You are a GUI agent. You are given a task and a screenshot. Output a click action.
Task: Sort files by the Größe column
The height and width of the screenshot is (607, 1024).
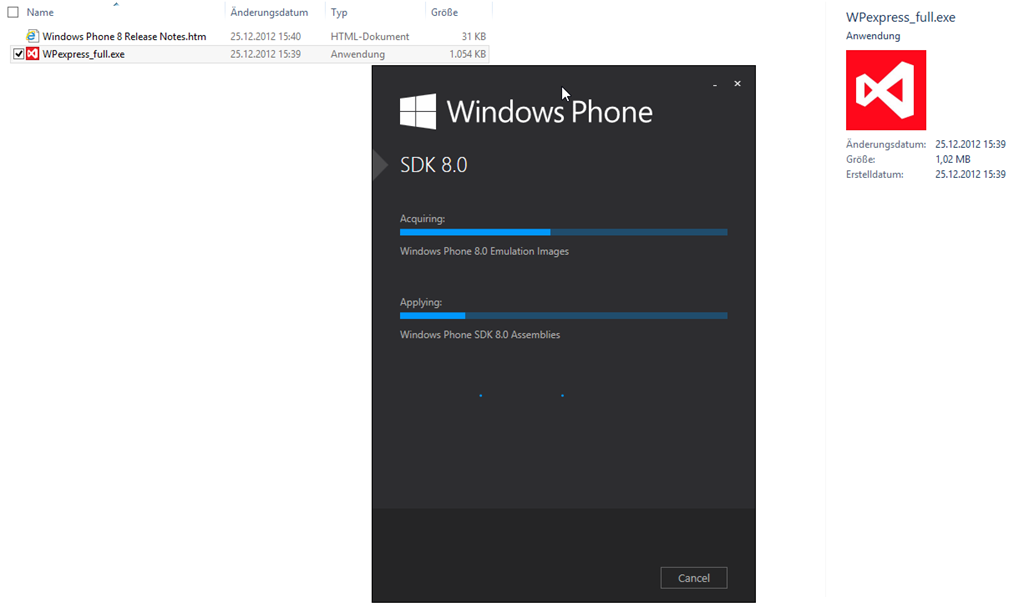tap(444, 12)
